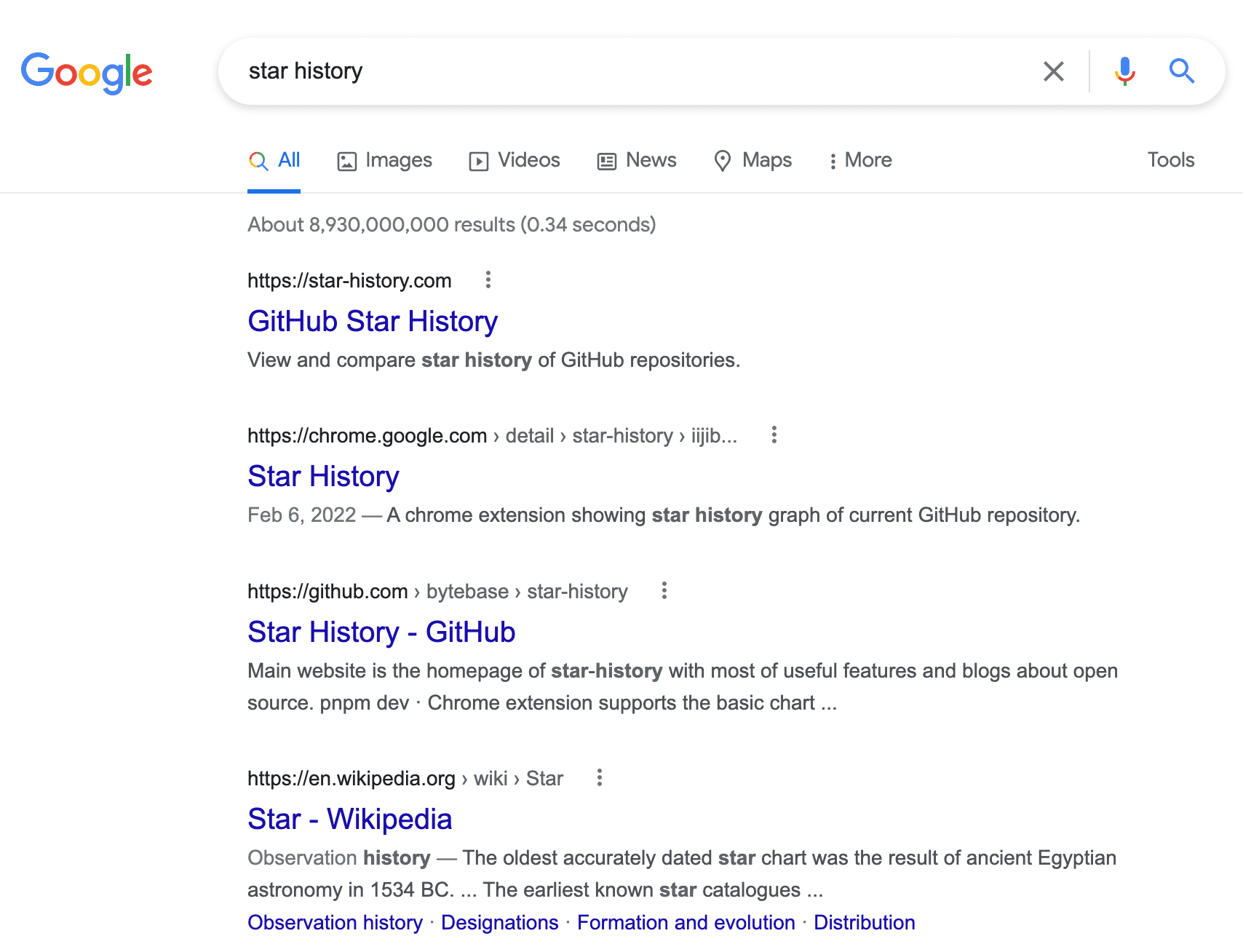
Task: Click the Google logo
Action: pos(87,72)
